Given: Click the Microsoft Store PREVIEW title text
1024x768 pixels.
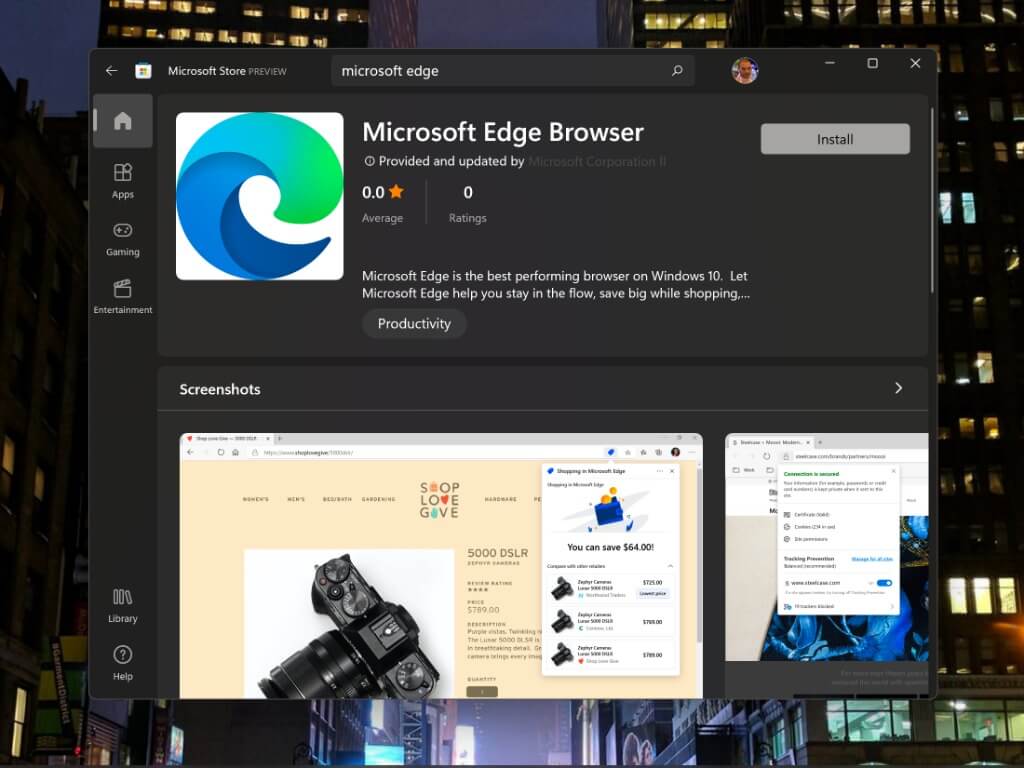Looking at the screenshot, I should [227, 71].
